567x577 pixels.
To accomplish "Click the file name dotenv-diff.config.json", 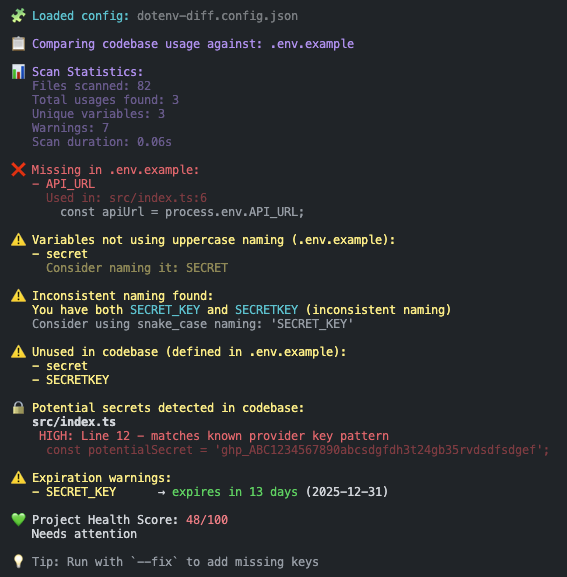I will click(217, 16).
